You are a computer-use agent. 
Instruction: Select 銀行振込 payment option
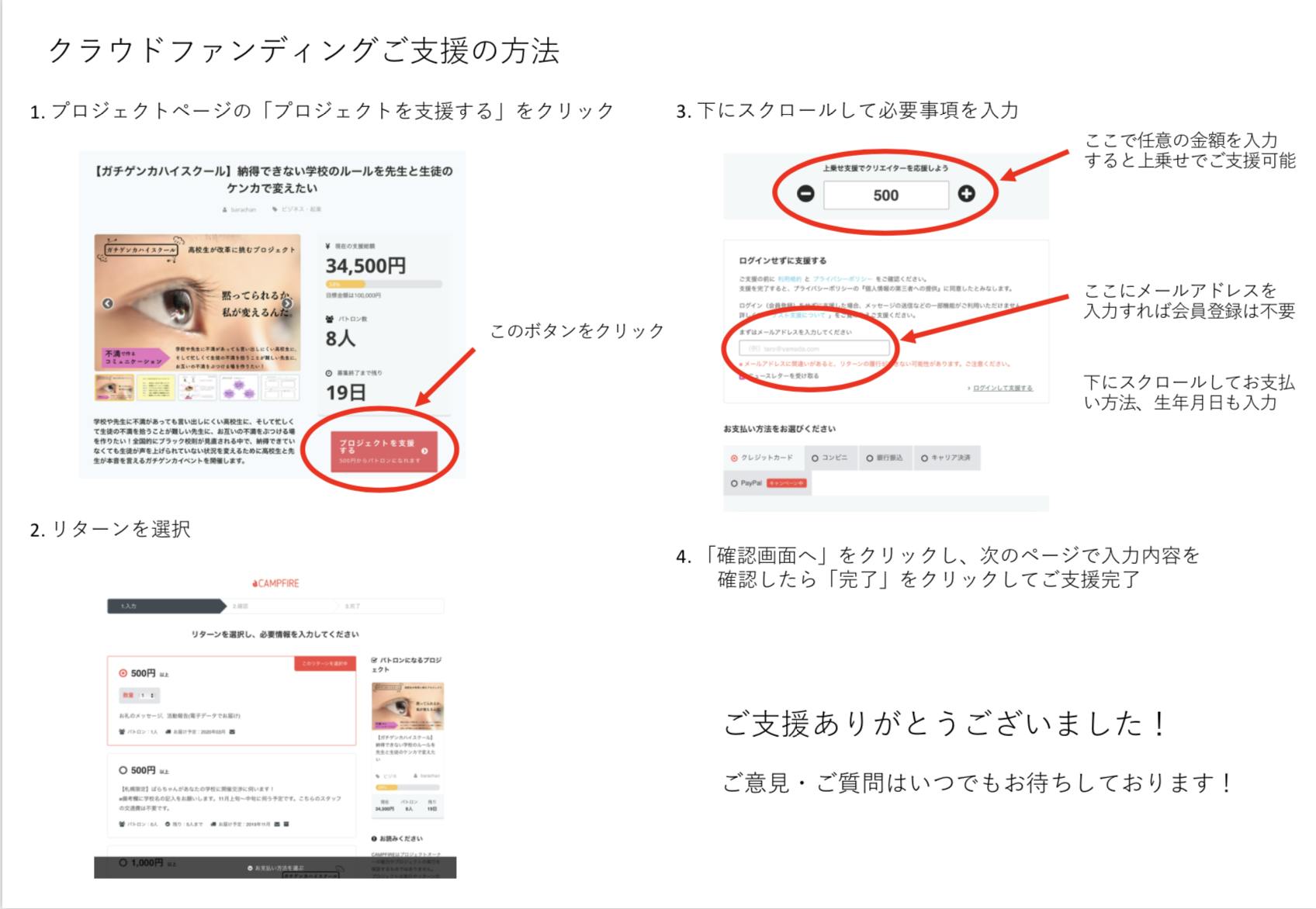pos(885,458)
